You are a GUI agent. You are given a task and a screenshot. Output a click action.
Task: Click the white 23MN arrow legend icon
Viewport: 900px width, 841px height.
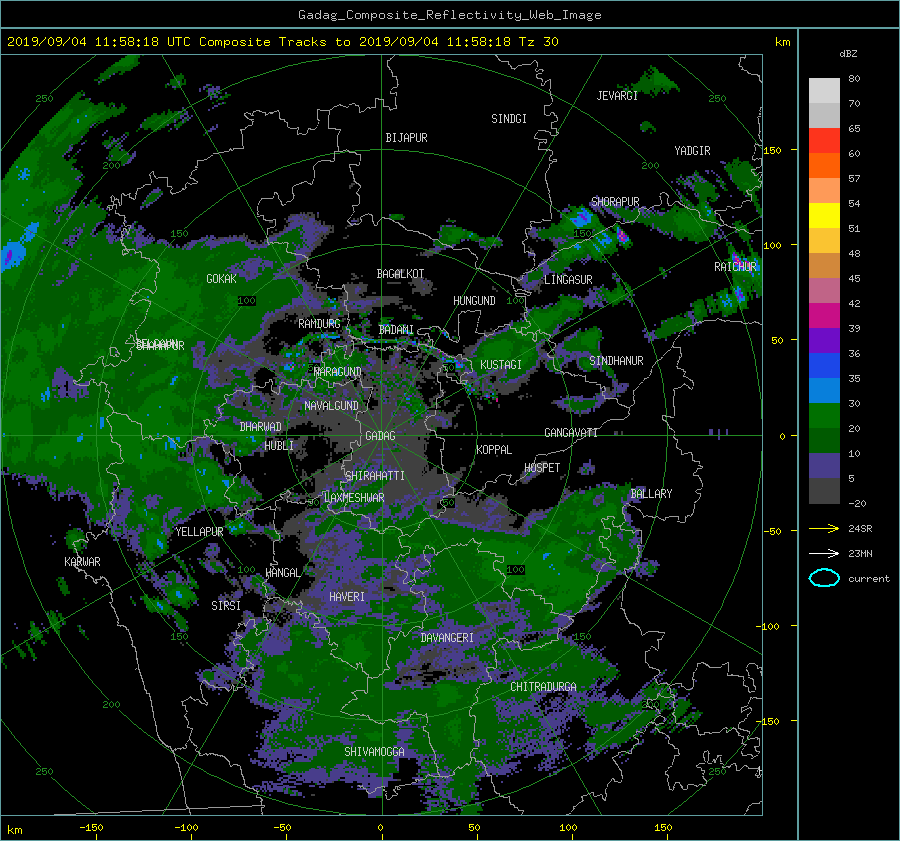(x=824, y=553)
